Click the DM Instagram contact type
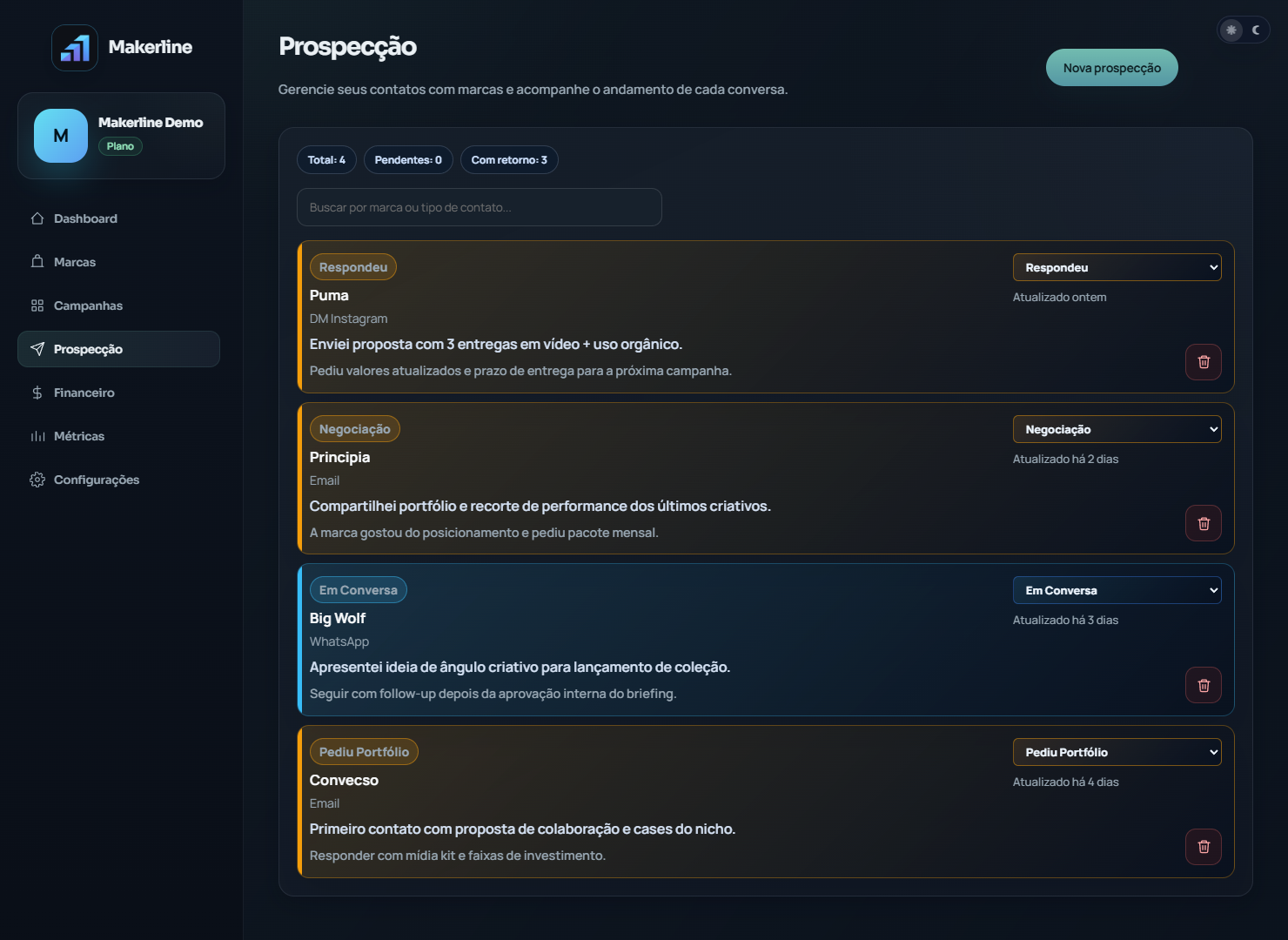 (x=349, y=319)
